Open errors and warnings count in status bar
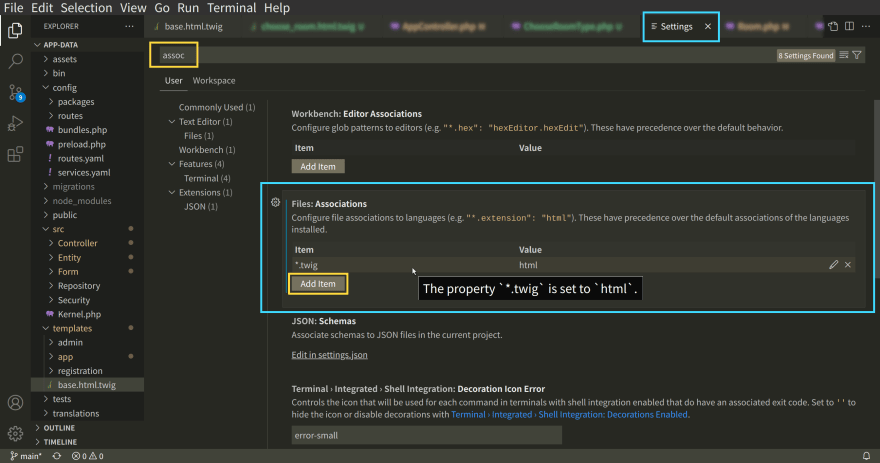The height and width of the screenshot is (463, 880). click(x=88, y=456)
